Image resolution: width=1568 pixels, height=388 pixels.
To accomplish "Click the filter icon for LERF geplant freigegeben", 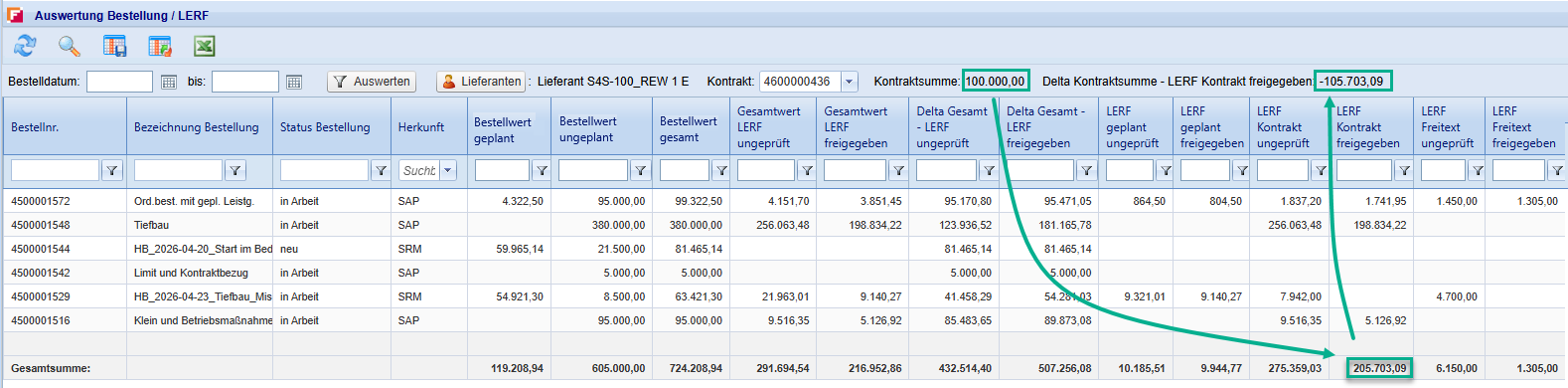I will [x=1241, y=170].
